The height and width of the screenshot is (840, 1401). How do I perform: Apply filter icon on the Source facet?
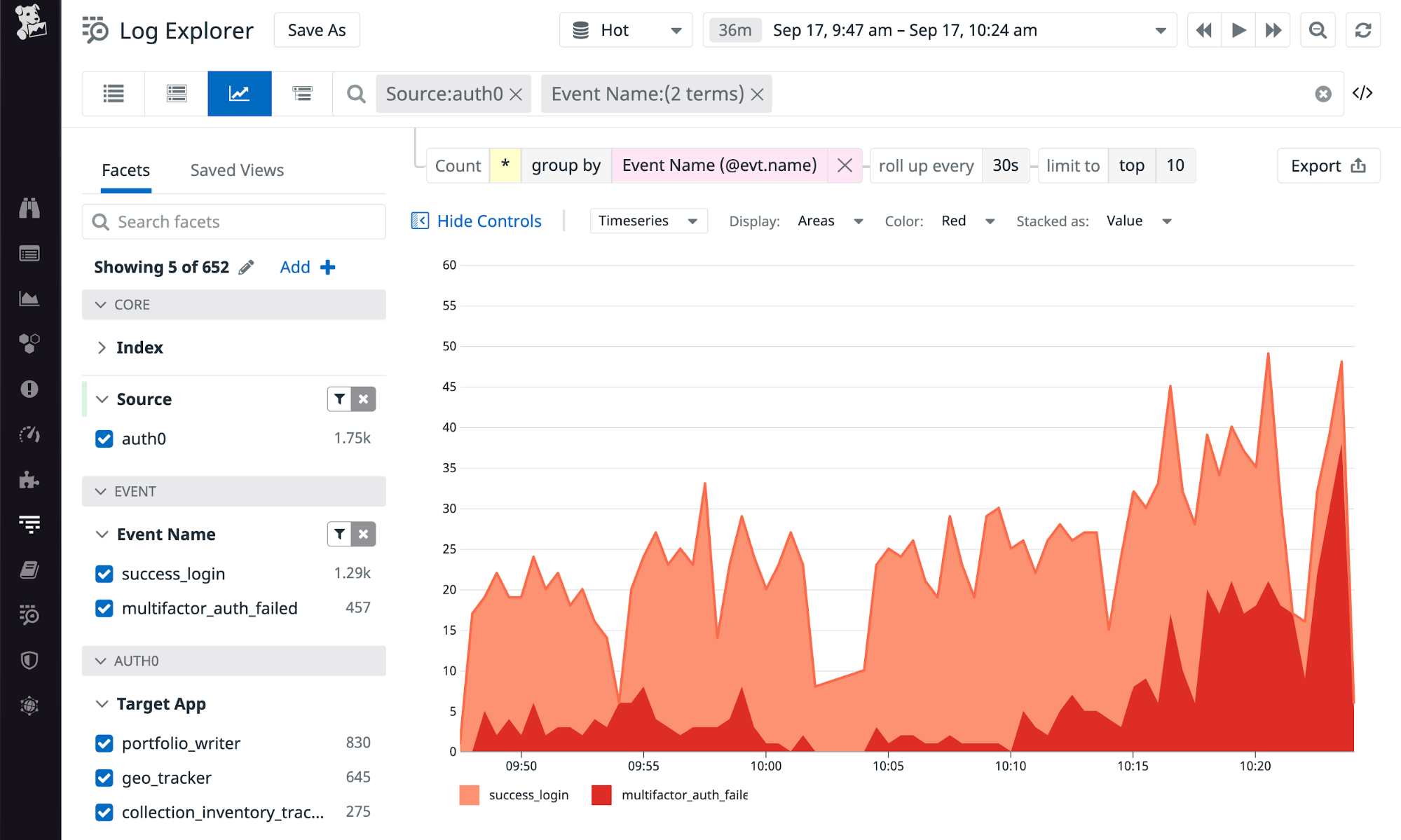339,399
